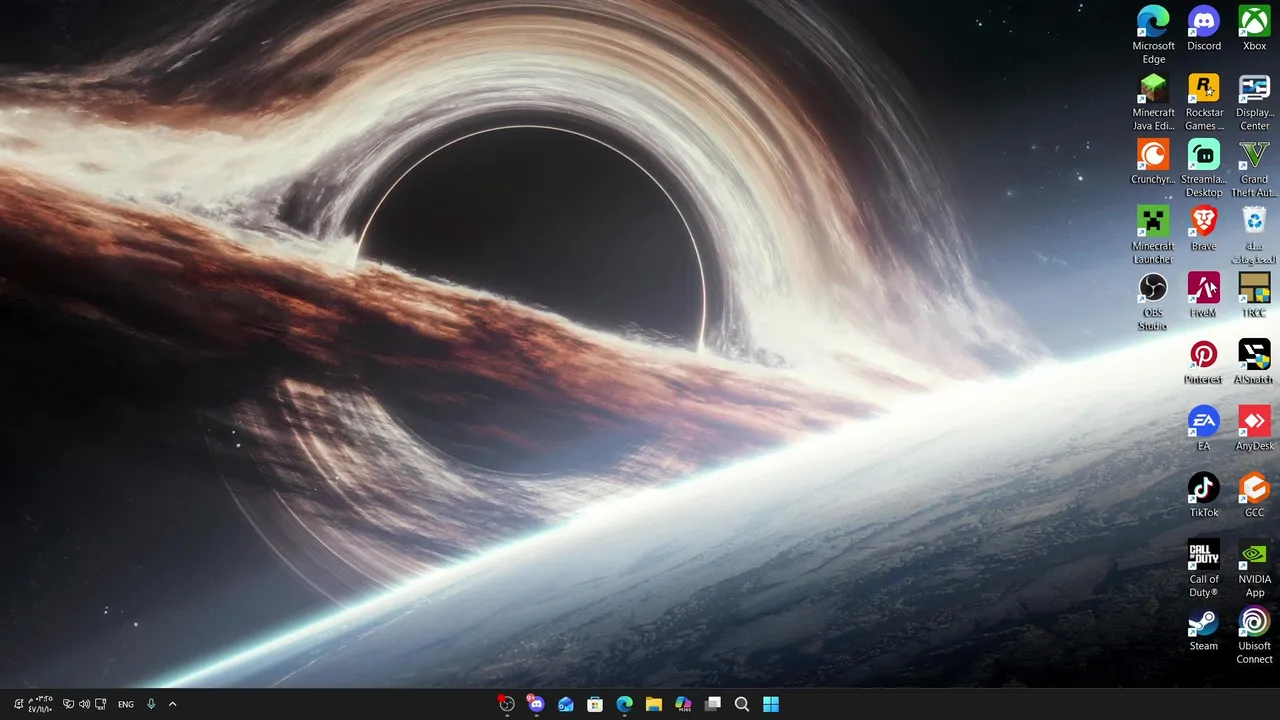The image size is (1280, 720).
Task: Open the NVIDIA App shortcut
Action: pos(1254,568)
